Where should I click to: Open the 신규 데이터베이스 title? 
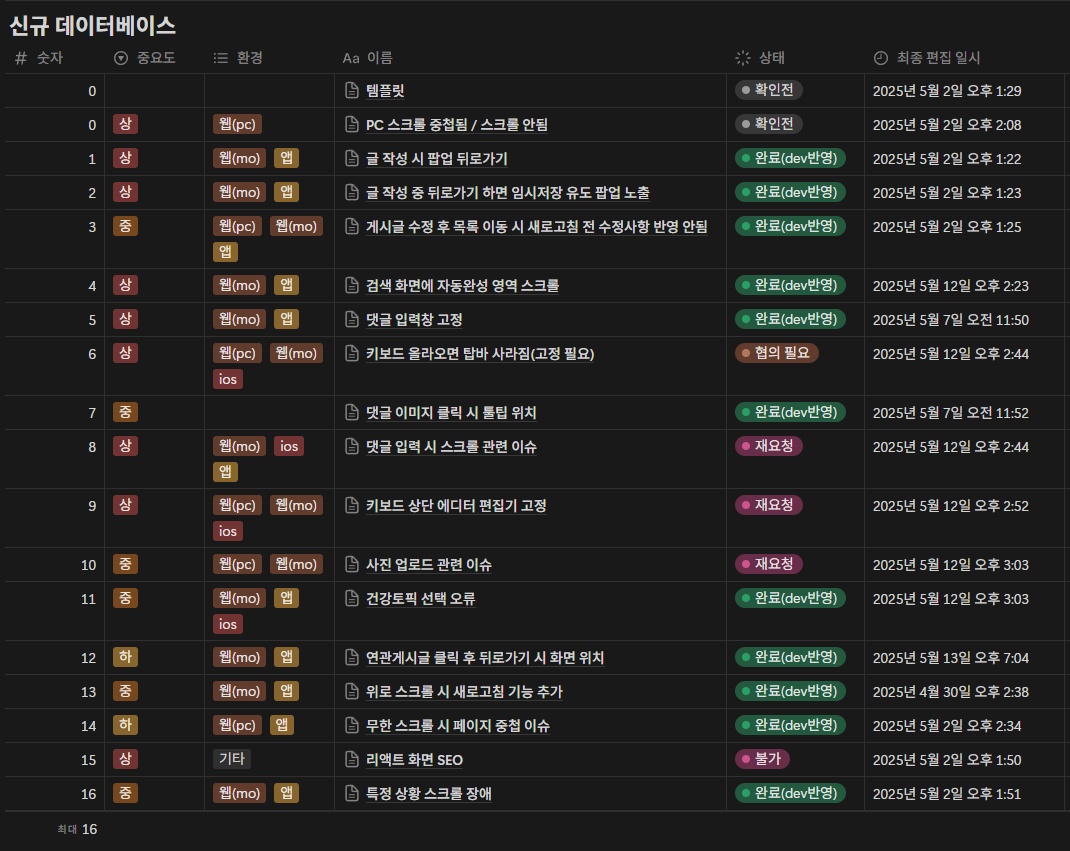coord(92,26)
